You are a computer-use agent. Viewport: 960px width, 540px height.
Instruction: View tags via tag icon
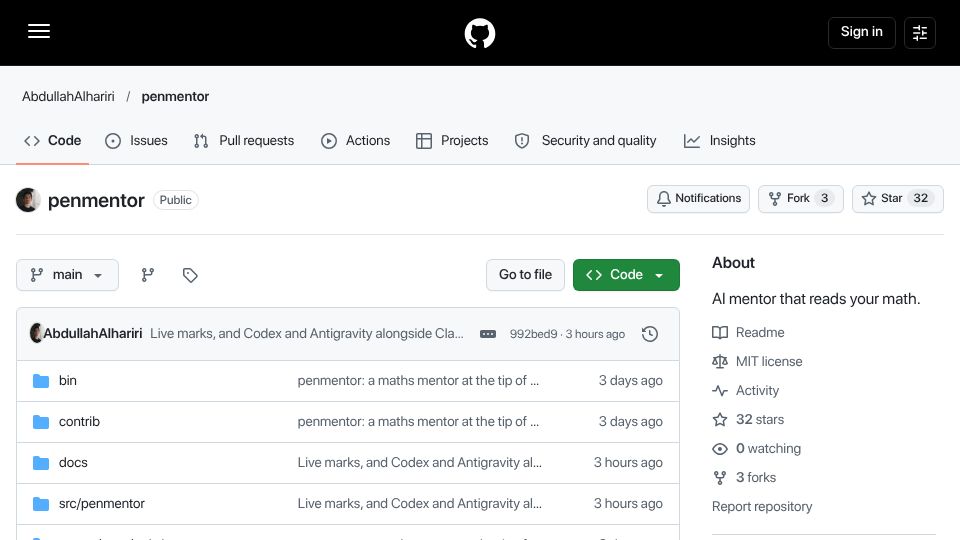(x=190, y=275)
